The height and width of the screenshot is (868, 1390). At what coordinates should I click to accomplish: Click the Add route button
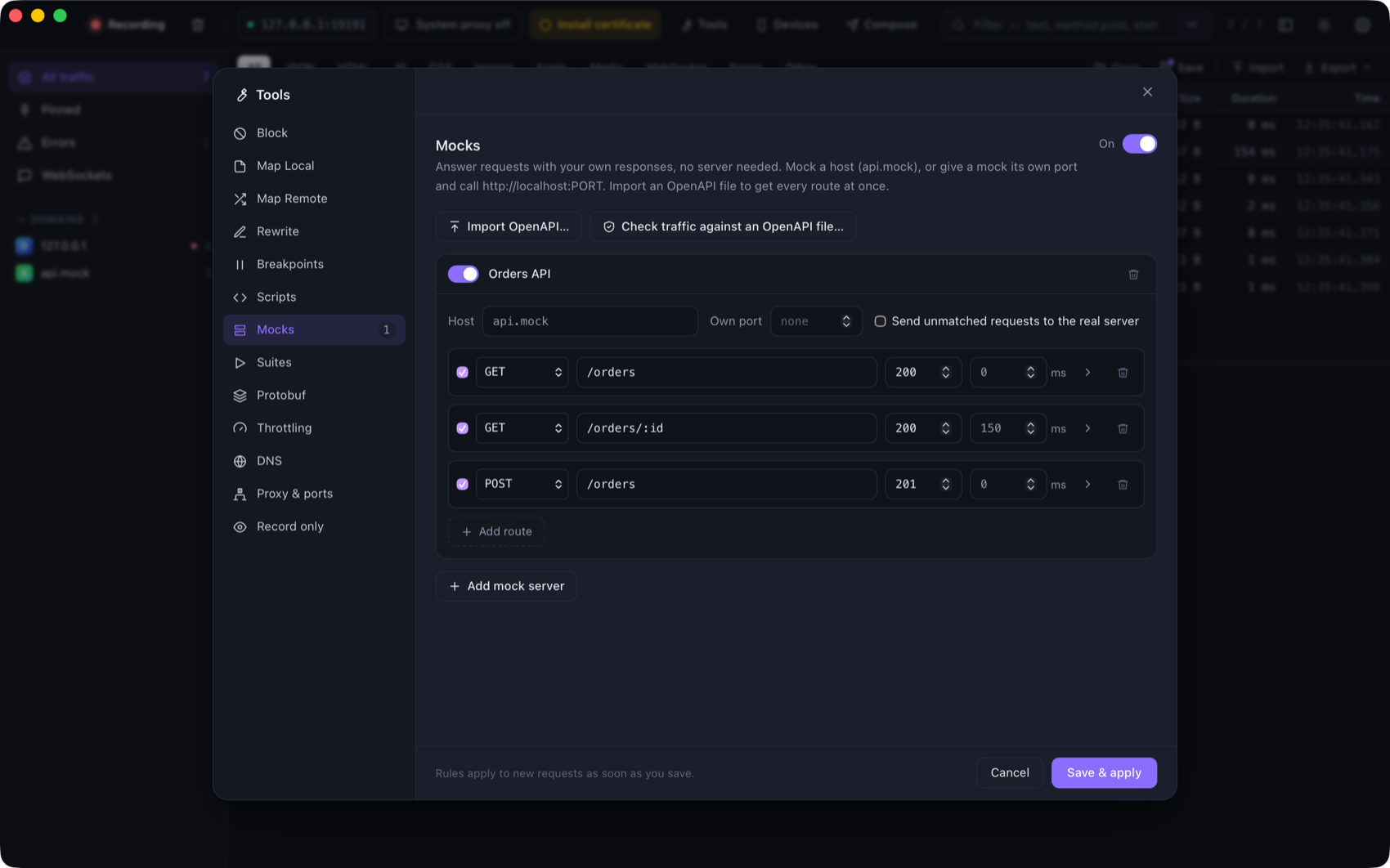(496, 531)
